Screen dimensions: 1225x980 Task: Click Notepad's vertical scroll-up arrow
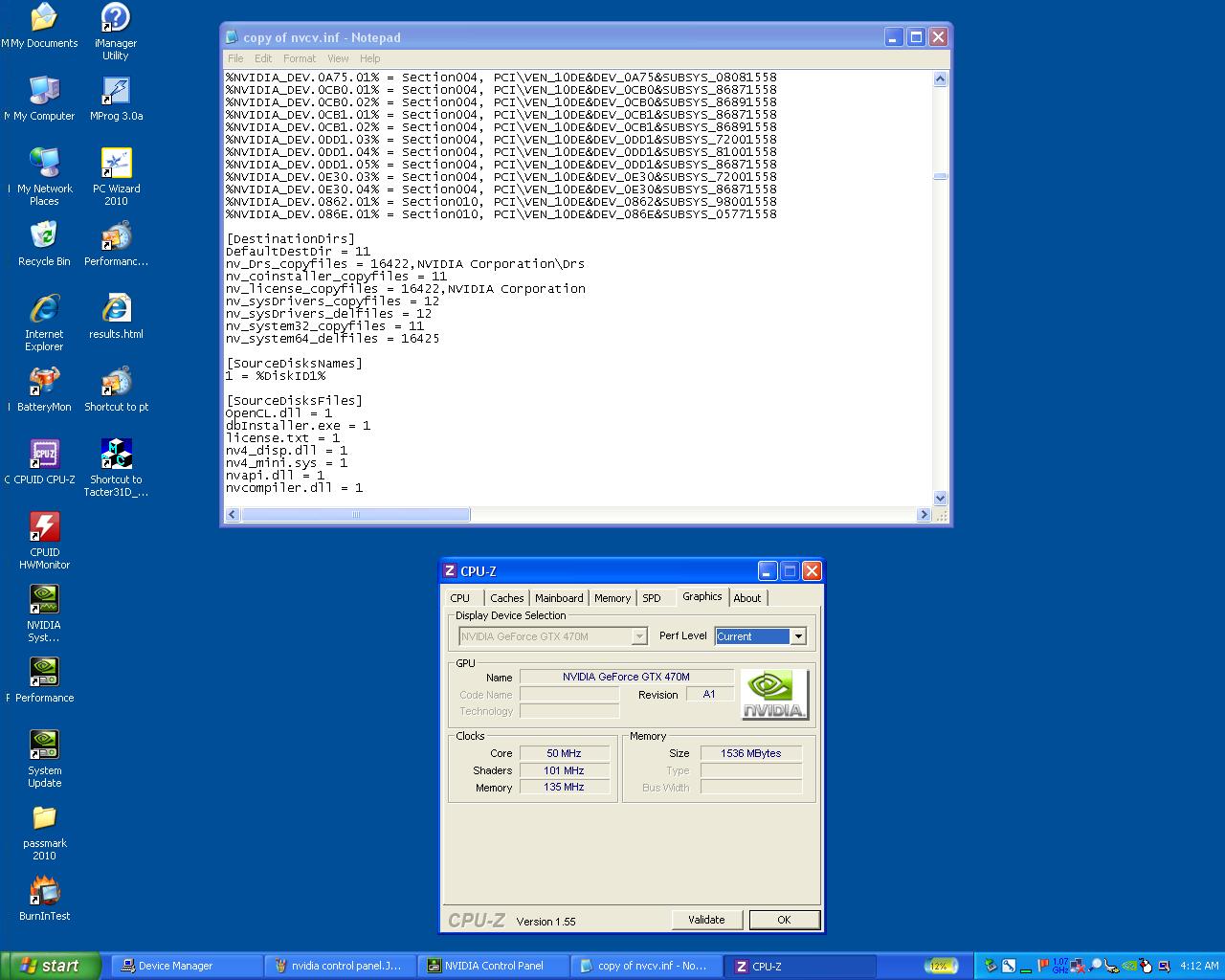(x=940, y=79)
